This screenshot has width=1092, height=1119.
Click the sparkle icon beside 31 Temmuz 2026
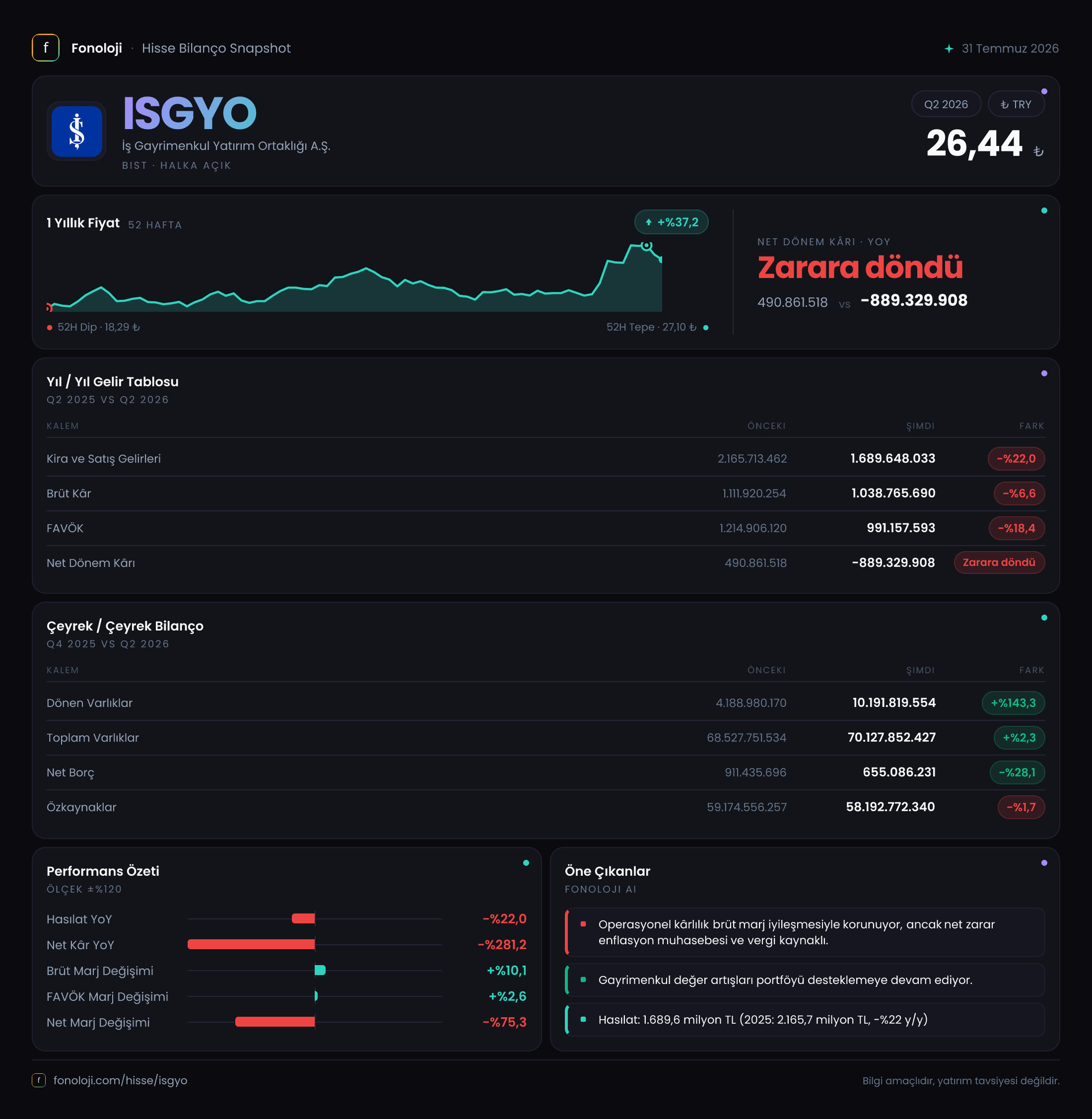(x=949, y=49)
